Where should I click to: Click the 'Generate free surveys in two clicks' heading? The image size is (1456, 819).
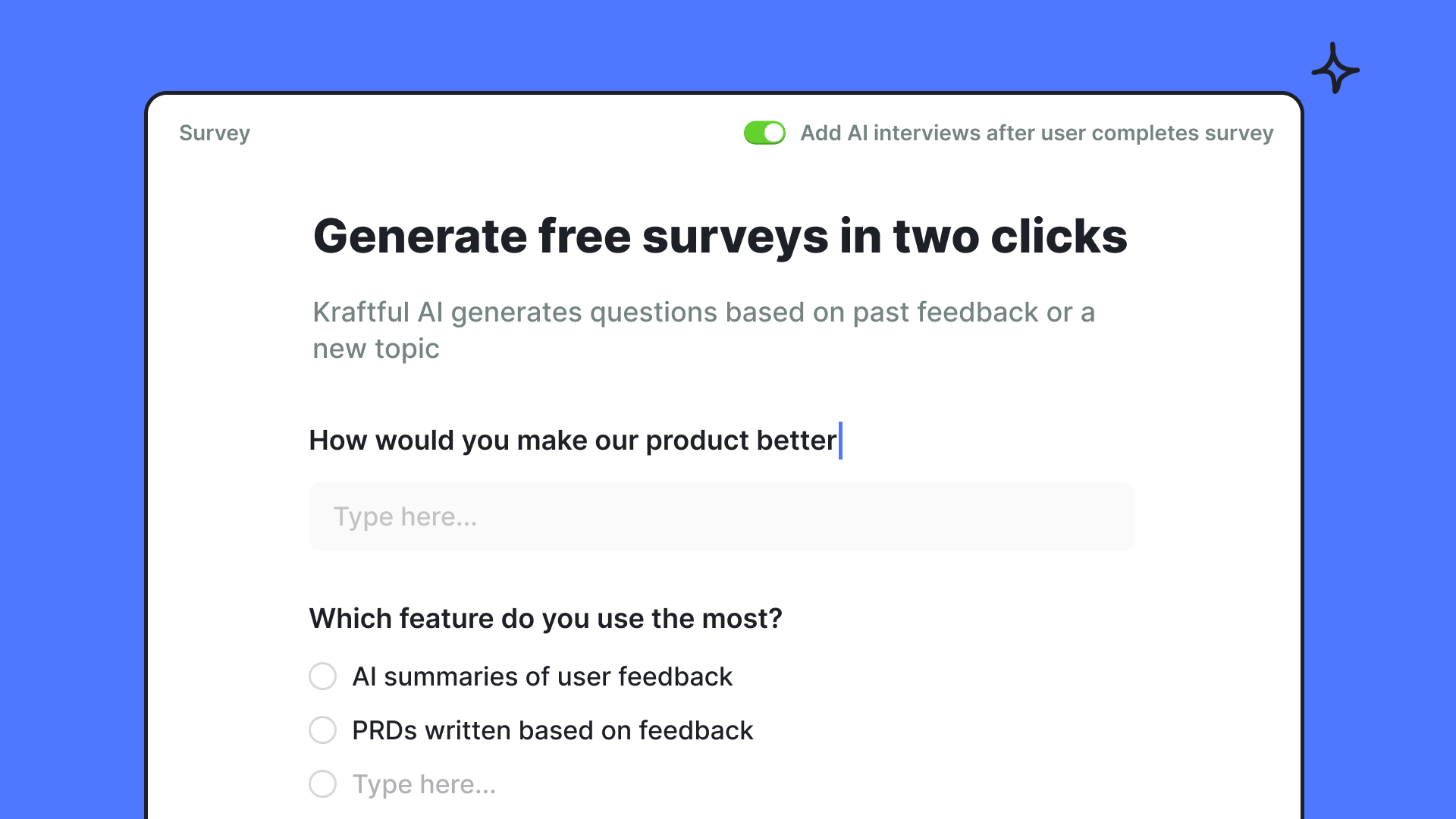pyautogui.click(x=720, y=236)
